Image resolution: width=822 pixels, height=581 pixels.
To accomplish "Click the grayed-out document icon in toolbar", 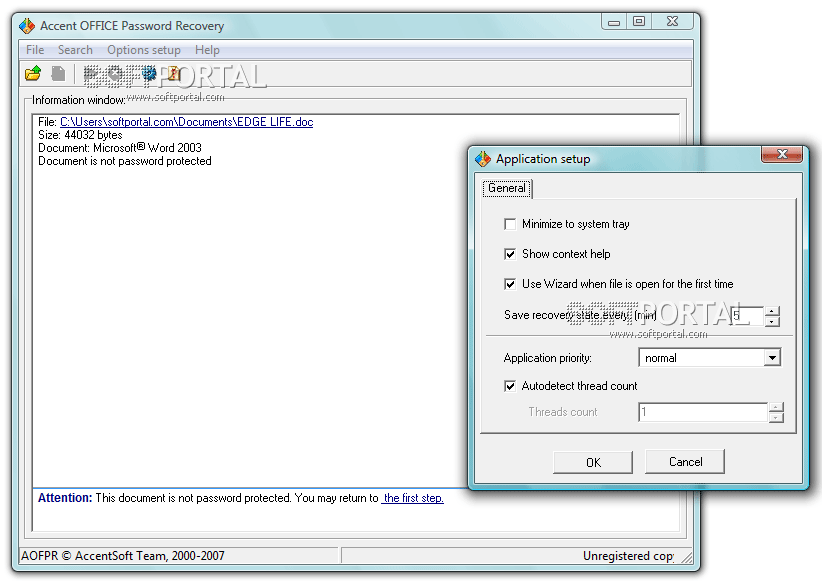I will click(58, 73).
